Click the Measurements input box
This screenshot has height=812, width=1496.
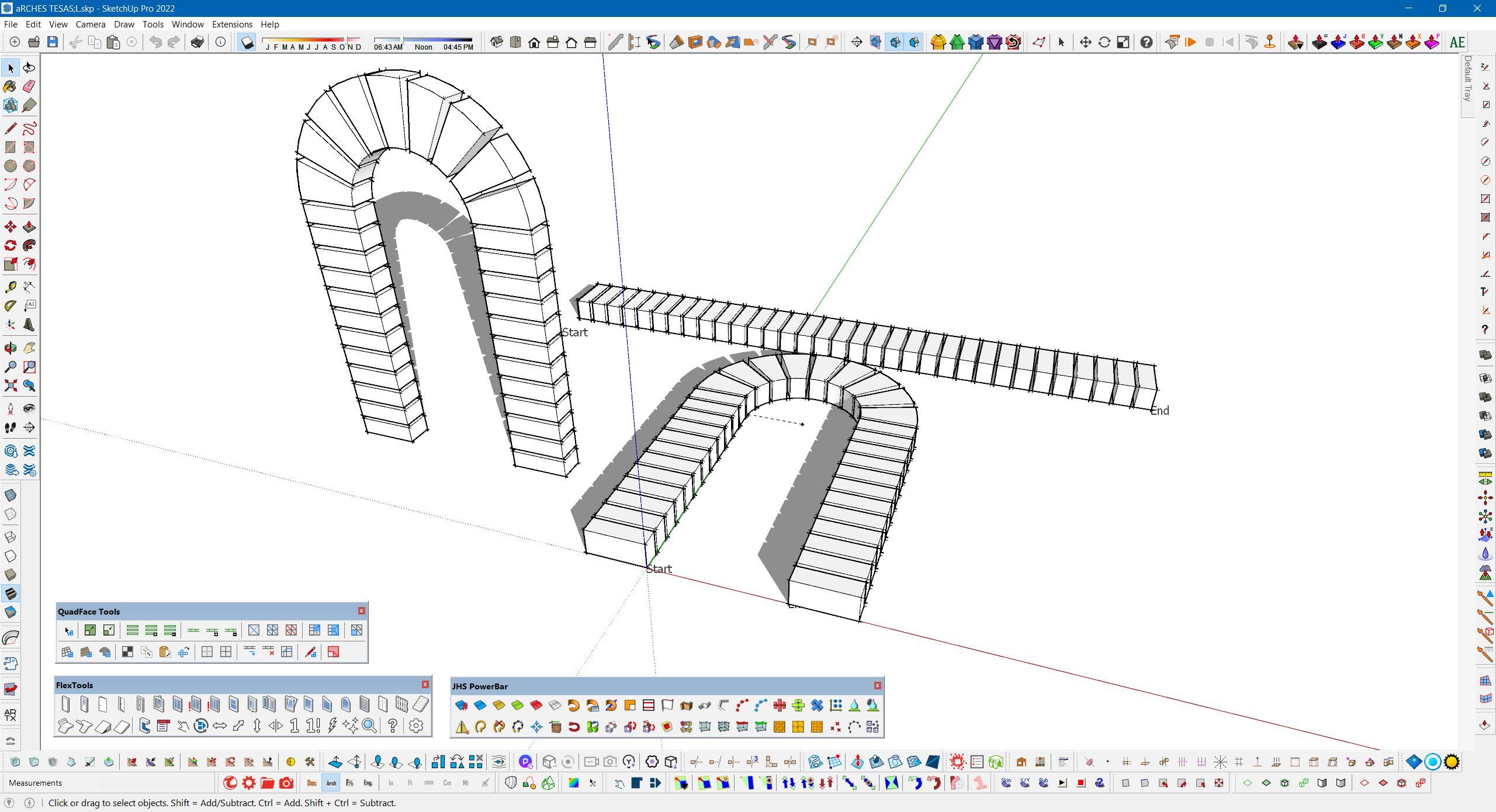tap(140, 783)
